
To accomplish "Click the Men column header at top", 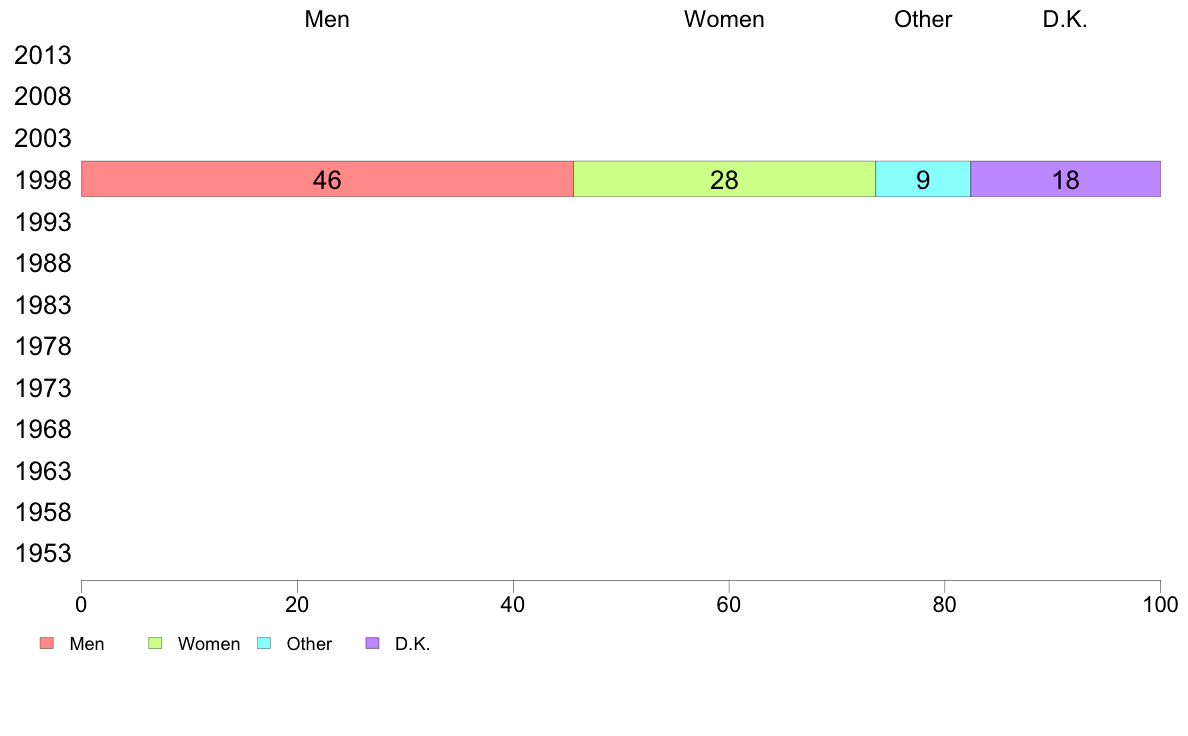I will tap(327, 20).
